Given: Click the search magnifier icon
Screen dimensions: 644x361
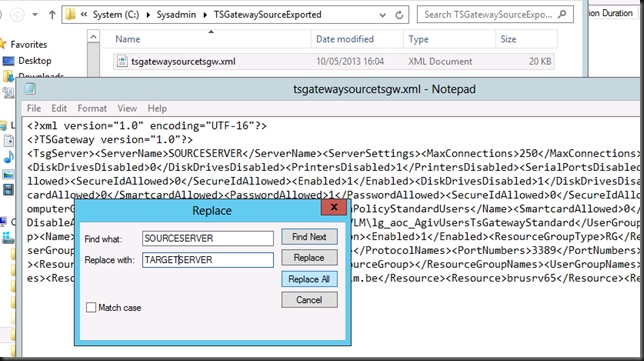Looking at the screenshot, I should click(x=562, y=15).
